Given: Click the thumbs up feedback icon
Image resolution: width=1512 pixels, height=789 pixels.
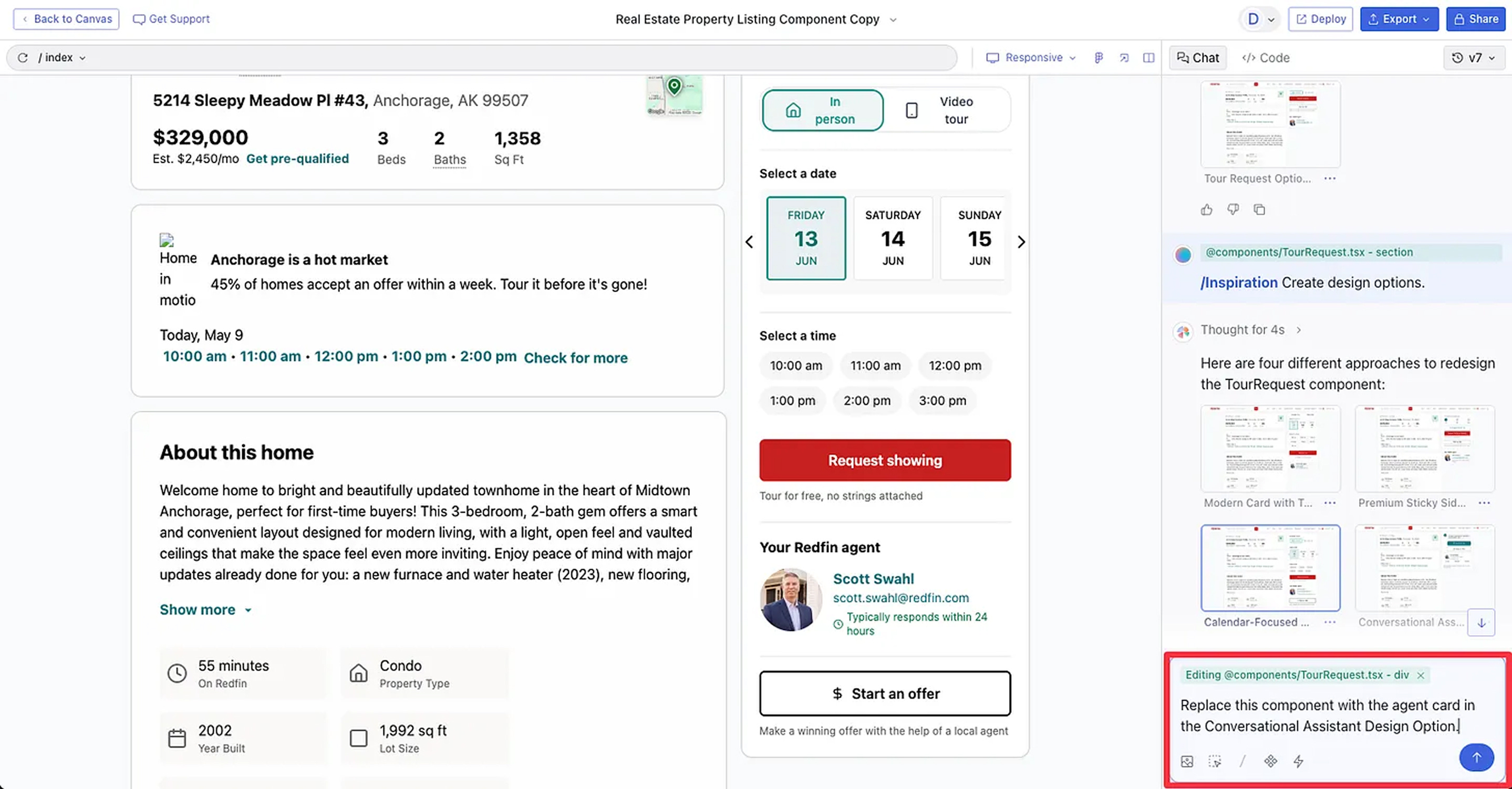Looking at the screenshot, I should tap(1206, 210).
